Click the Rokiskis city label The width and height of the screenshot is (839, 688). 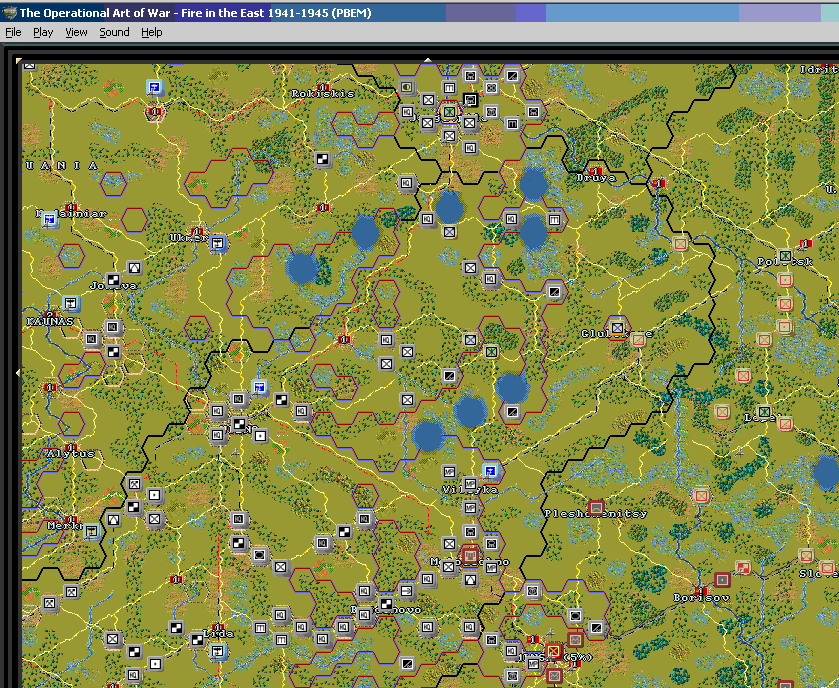click(323, 94)
